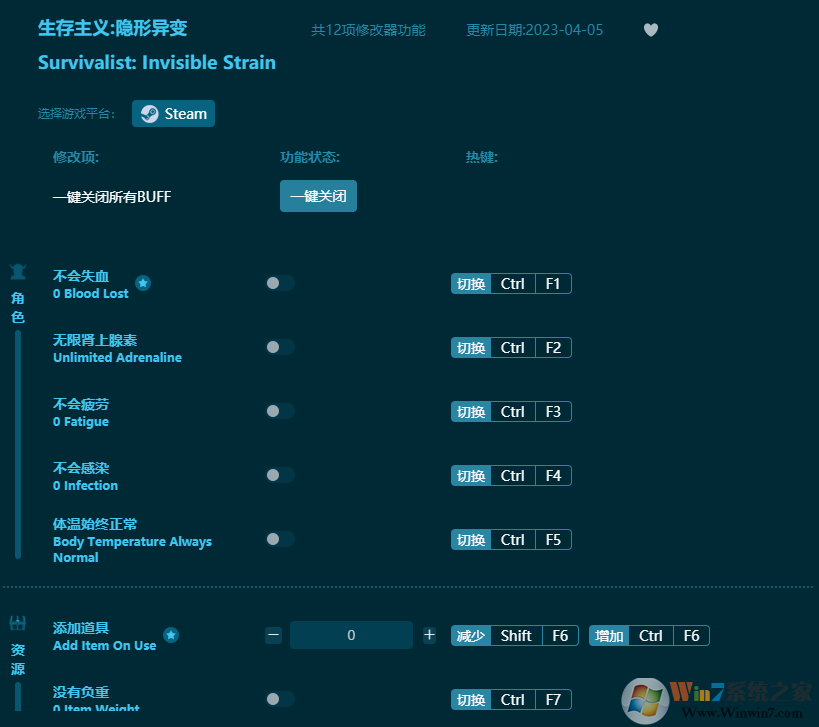Click the plus stepper for Add Item On Use
Screen dimensions: 819x727
(429, 634)
